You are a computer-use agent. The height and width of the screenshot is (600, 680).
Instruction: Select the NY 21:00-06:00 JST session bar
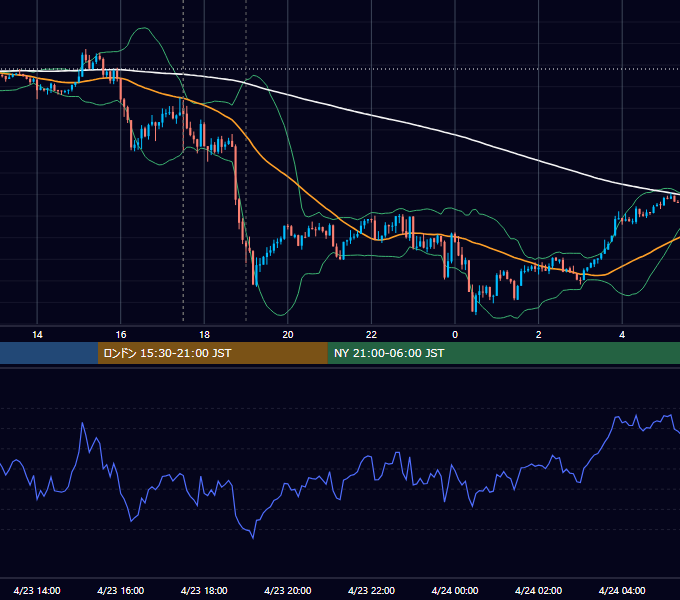503,353
